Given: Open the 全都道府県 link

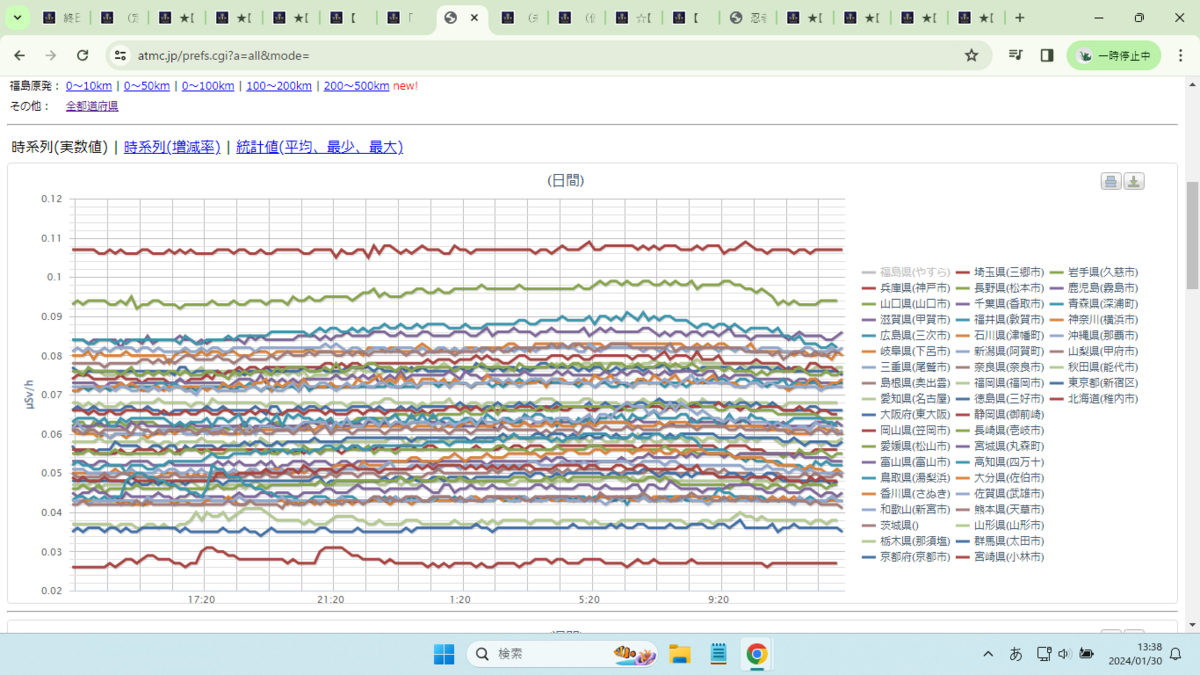Looking at the screenshot, I should pyautogui.click(x=92, y=106).
